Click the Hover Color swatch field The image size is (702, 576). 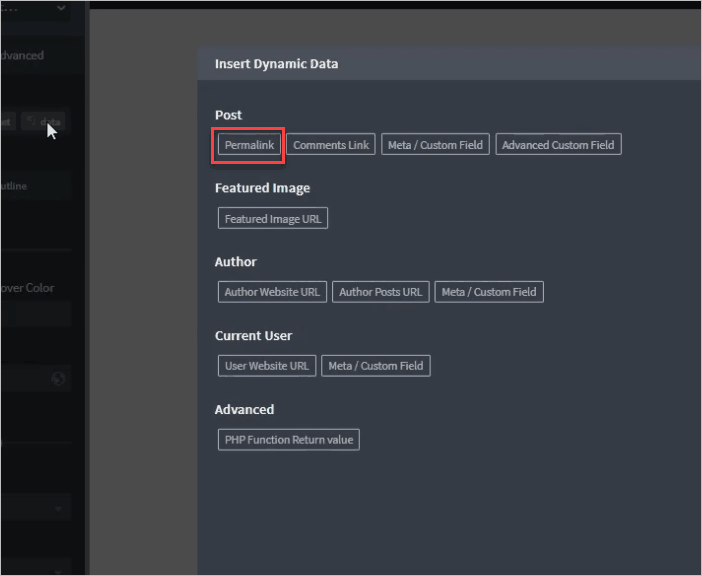coord(36,314)
